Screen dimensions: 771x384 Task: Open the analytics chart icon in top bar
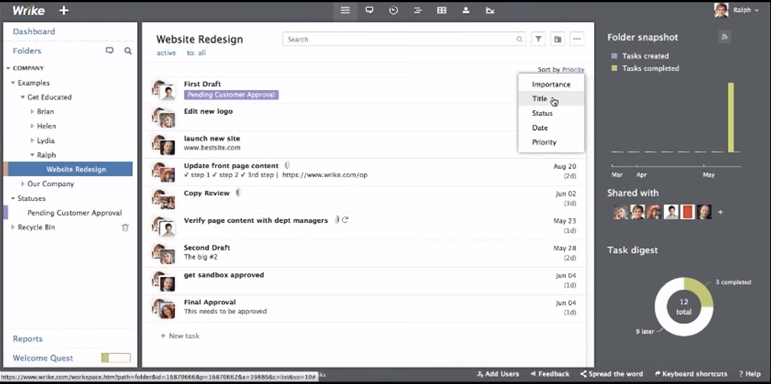pos(490,10)
